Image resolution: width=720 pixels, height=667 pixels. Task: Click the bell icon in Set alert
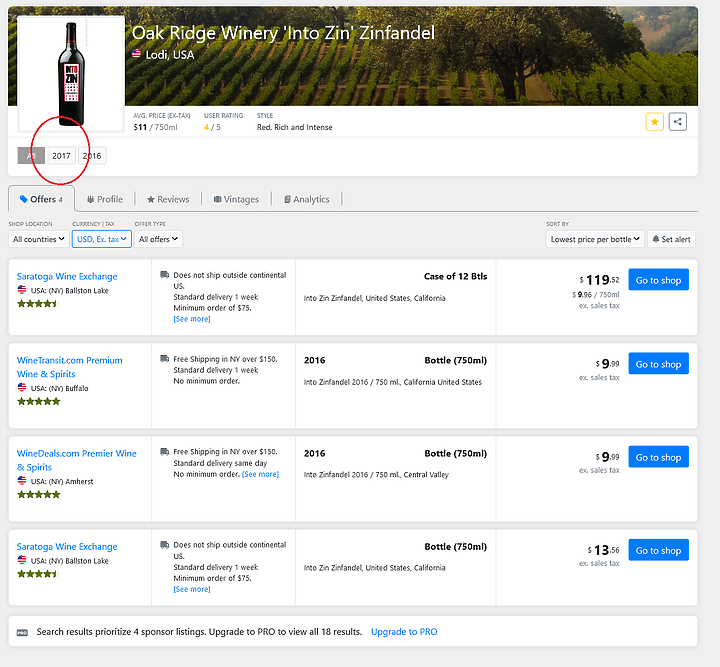pos(656,239)
